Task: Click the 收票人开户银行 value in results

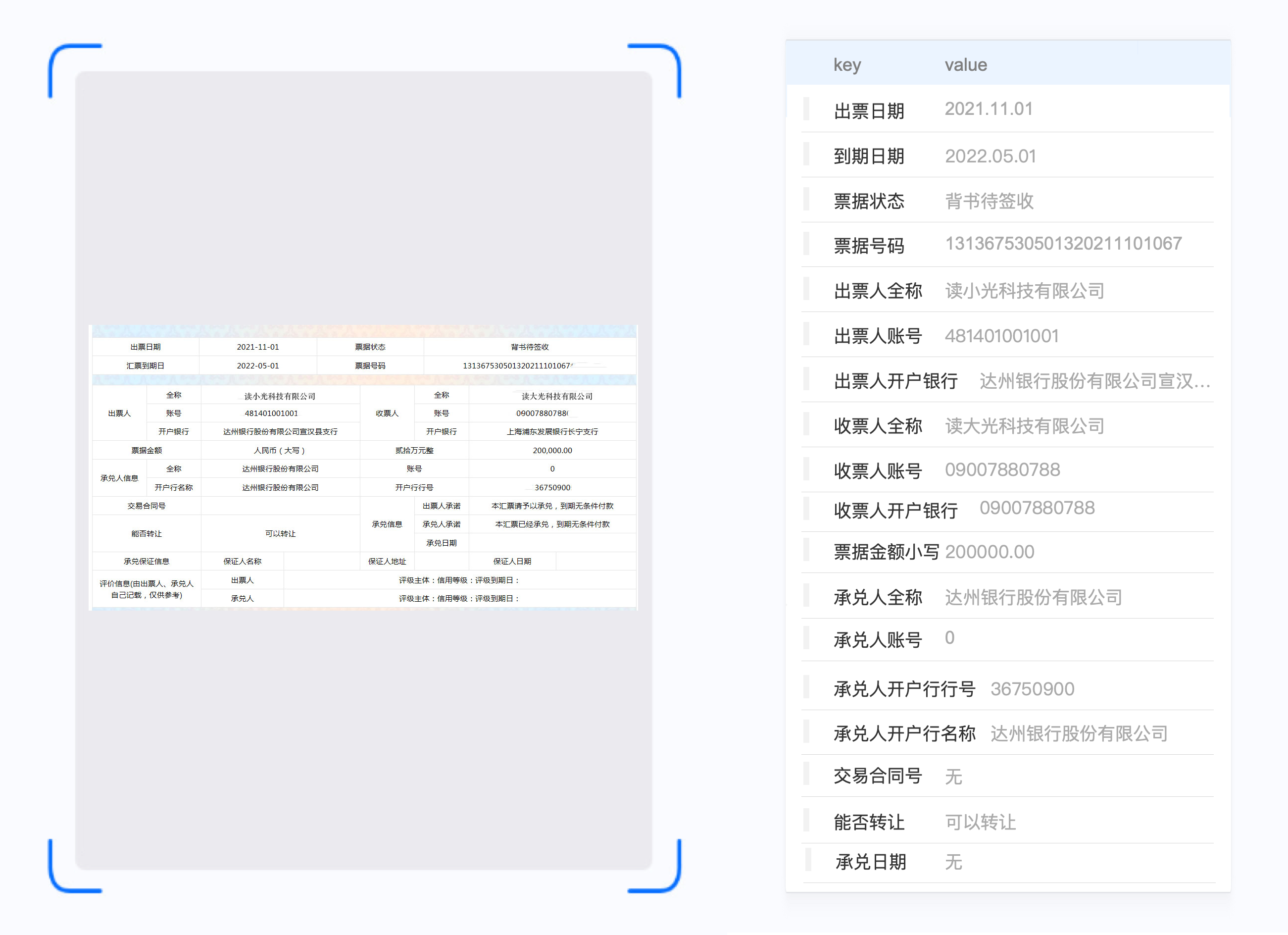Action: point(1037,508)
